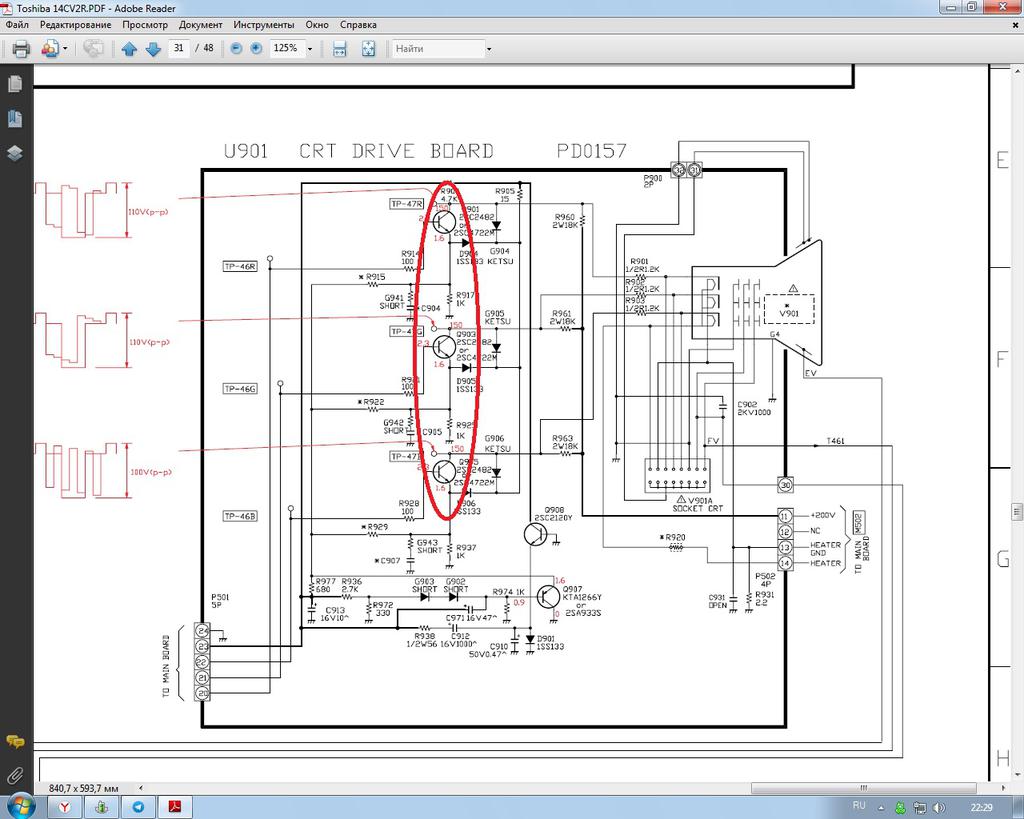Screen dimensions: 1024x819
Task: Open the Comments panel icon
Action: pyautogui.click(x=15, y=742)
